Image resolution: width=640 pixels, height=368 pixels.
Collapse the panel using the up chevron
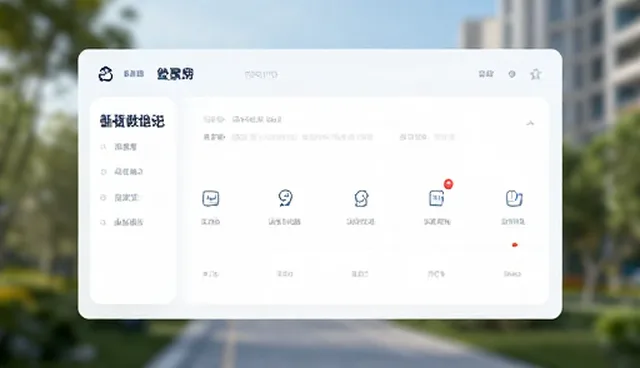coord(530,123)
